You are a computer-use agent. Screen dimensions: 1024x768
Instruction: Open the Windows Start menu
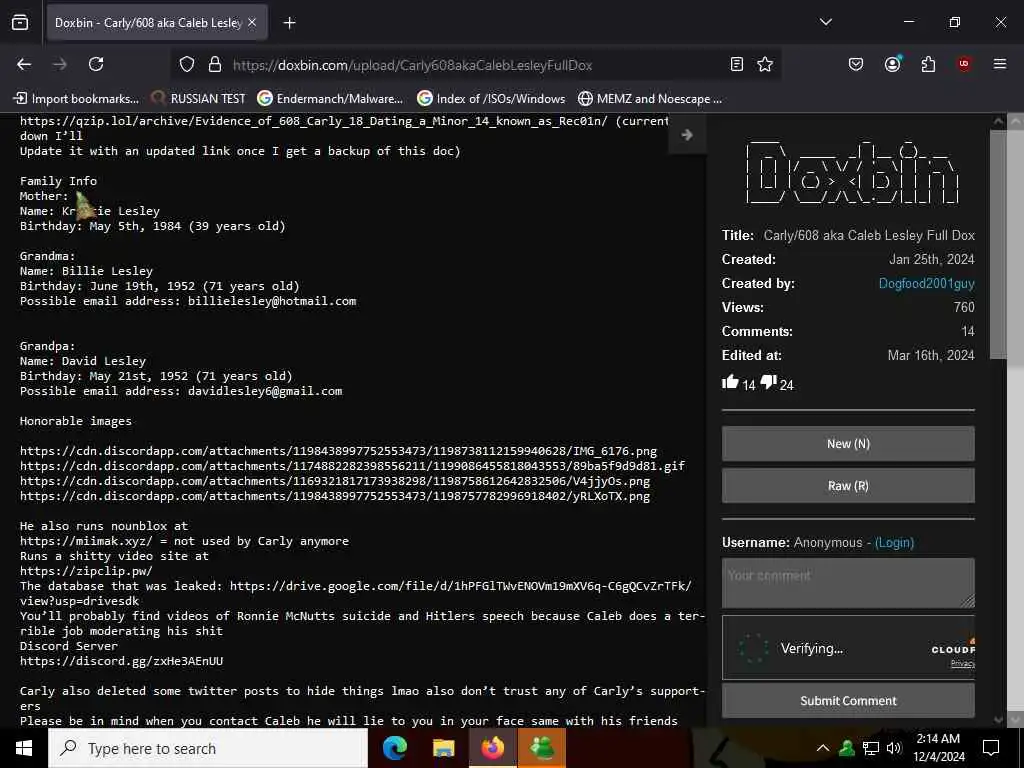[x=24, y=748]
